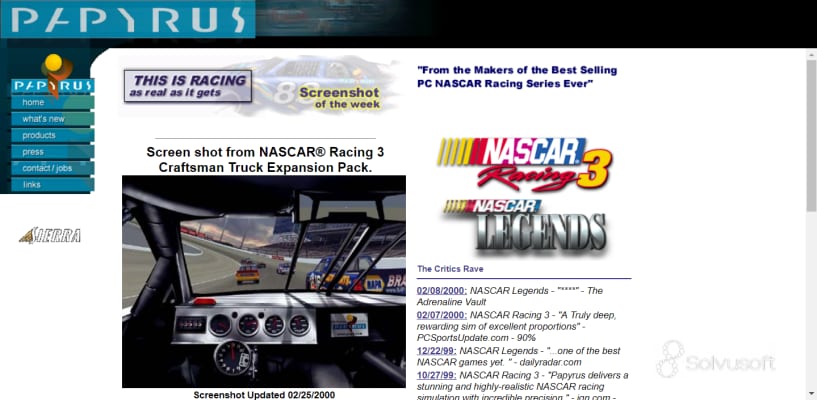Image resolution: width=817 pixels, height=400 pixels.
Task: Select the links menu item
Action: 32,185
